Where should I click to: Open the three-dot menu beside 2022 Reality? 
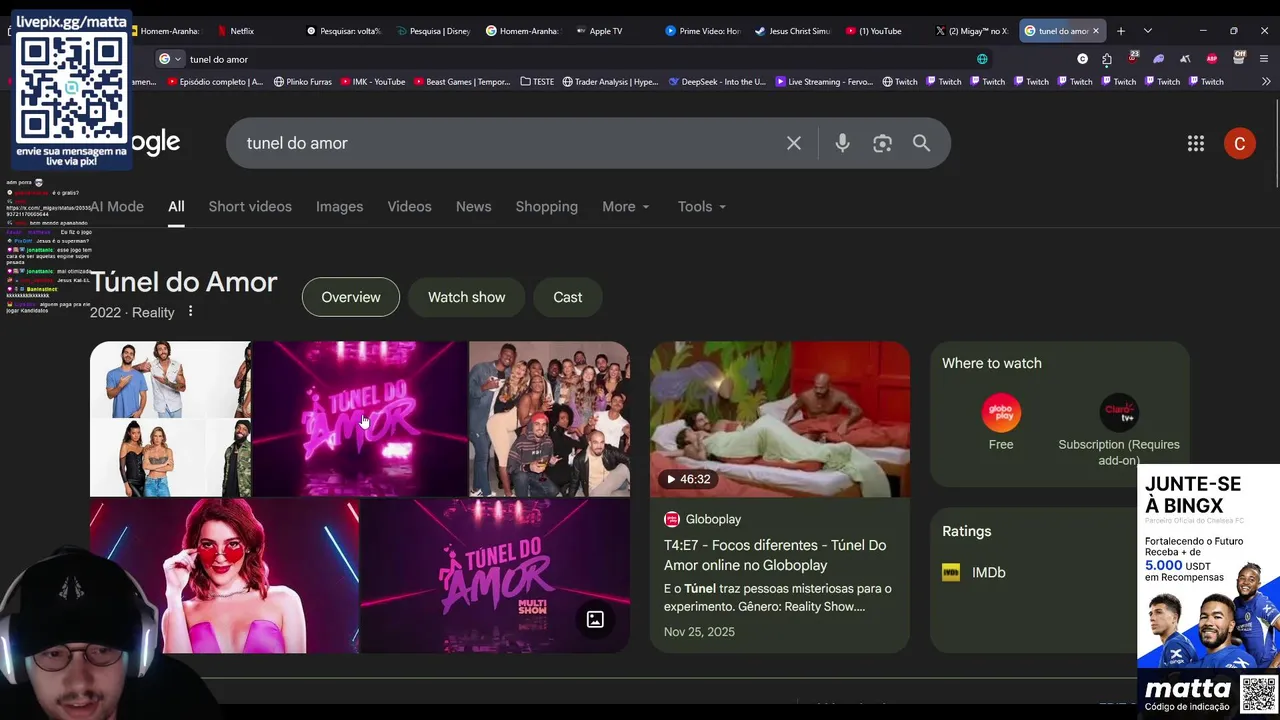click(x=190, y=312)
